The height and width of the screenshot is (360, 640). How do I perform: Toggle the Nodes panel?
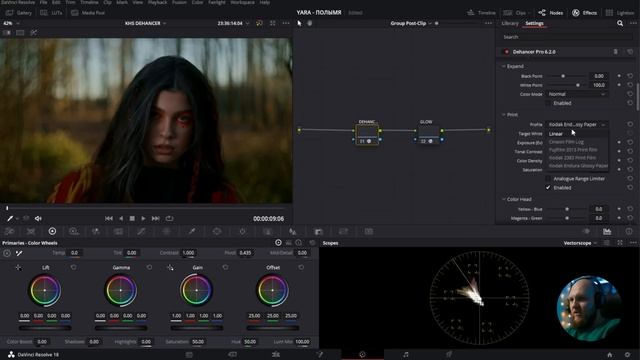551,13
